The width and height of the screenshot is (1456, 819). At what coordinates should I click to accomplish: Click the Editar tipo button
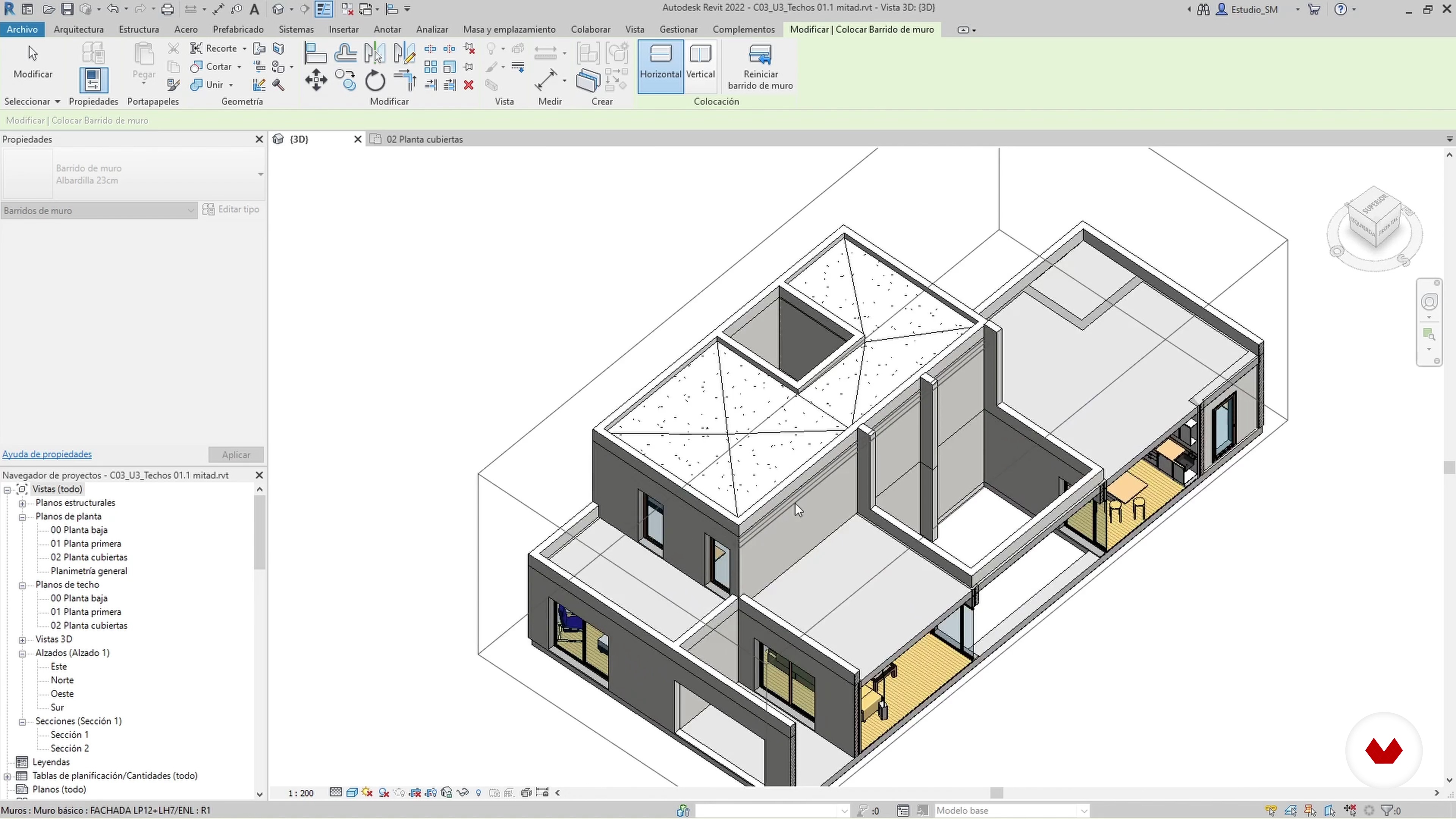(x=231, y=210)
